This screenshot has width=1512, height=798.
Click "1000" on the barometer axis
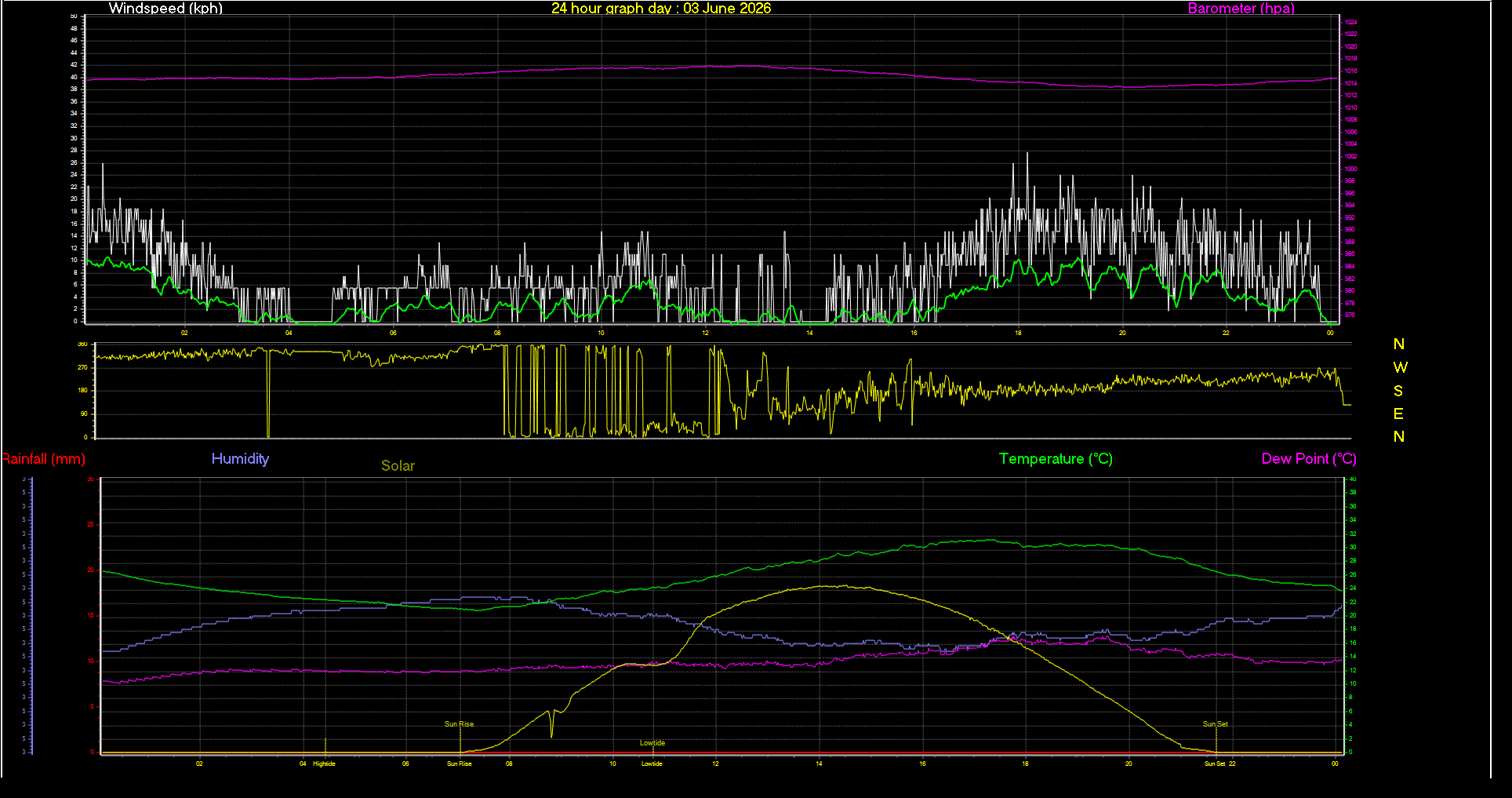tap(1350, 169)
